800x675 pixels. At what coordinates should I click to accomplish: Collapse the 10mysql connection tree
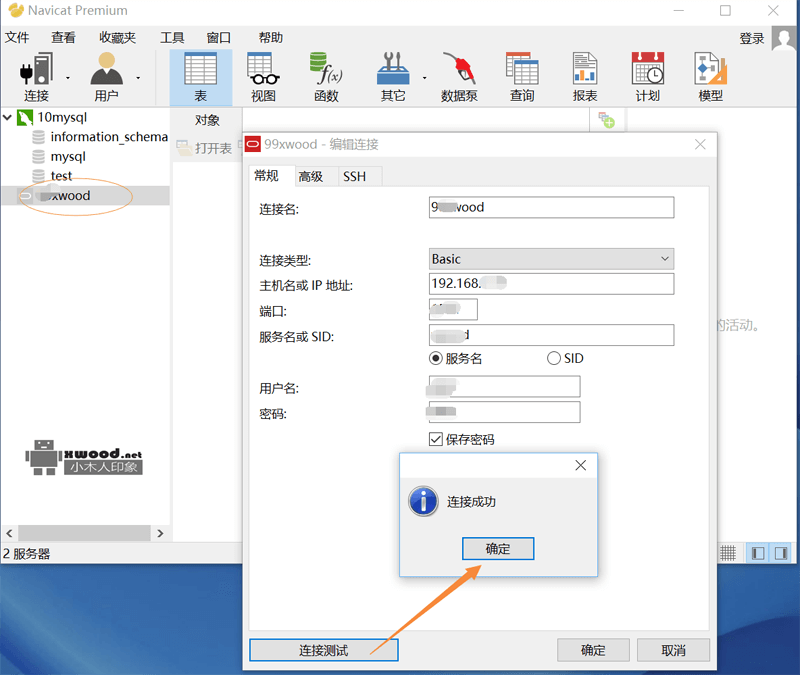(x=7, y=117)
